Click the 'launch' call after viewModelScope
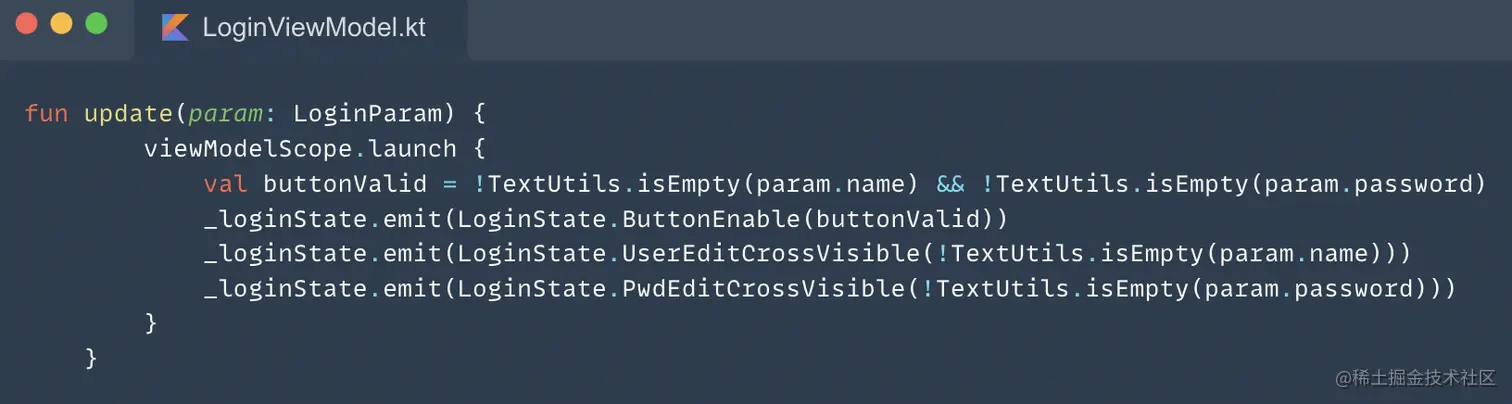The height and width of the screenshot is (404, 1512). tap(412, 149)
